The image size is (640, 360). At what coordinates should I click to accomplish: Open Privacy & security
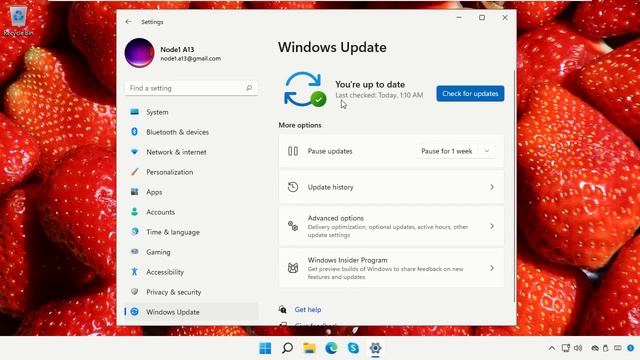point(191,292)
